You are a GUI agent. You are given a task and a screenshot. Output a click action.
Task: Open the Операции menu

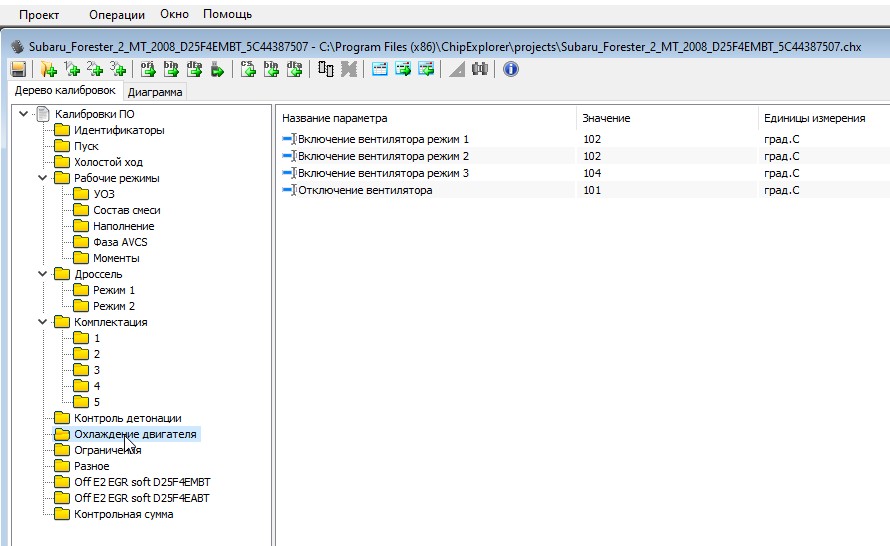116,15
